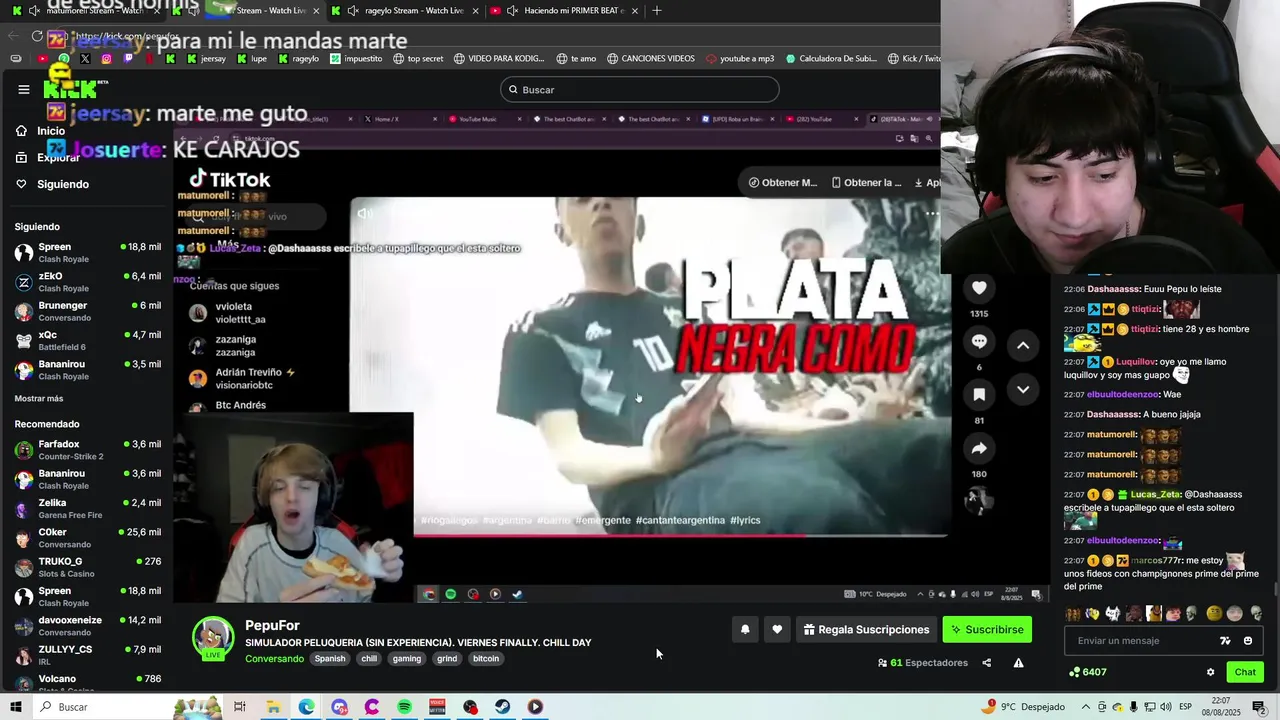
Task: Open Microsoft Edge from taskbar
Action: pos(306,707)
